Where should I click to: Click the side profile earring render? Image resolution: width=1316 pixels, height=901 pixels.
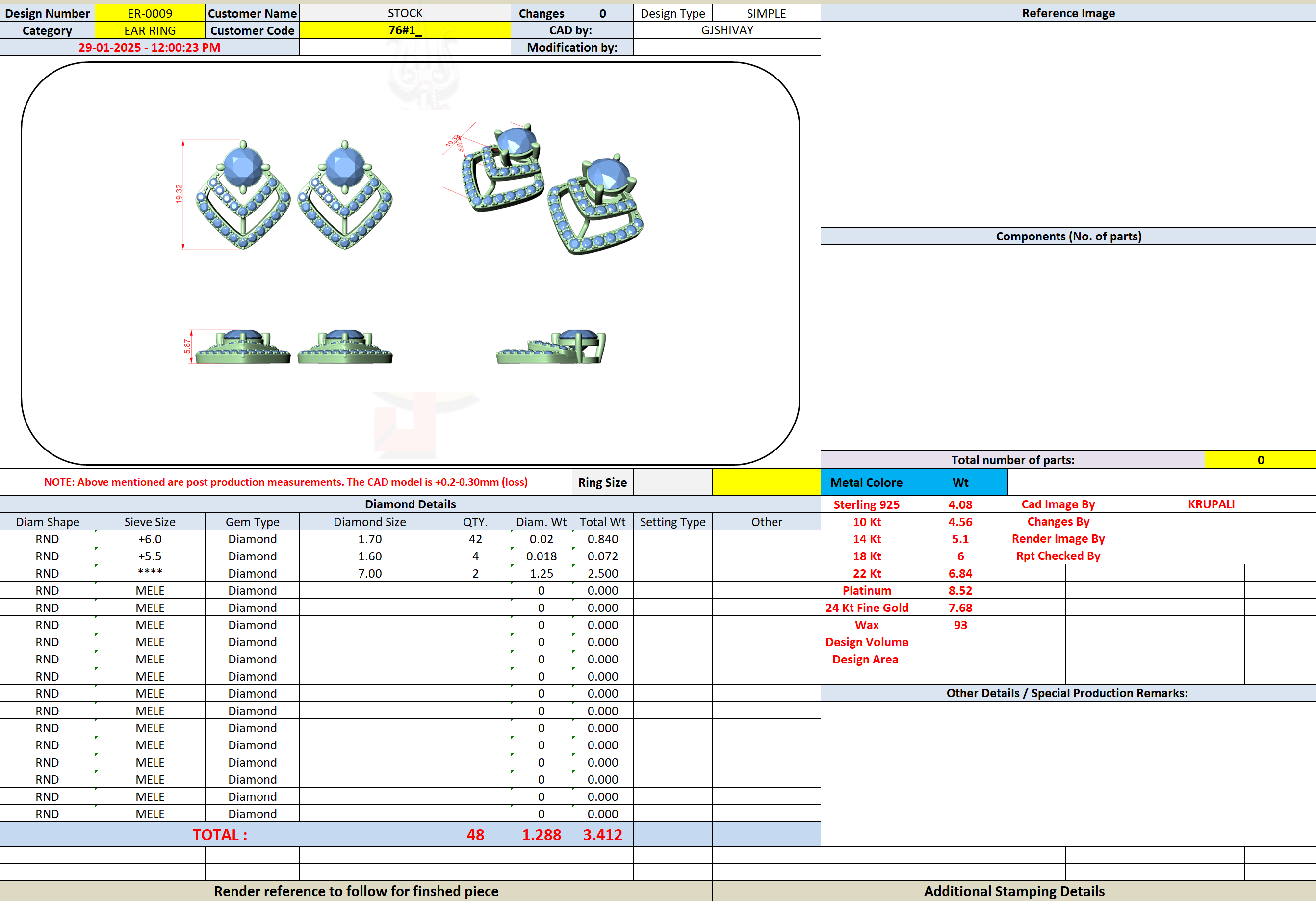(x=550, y=346)
